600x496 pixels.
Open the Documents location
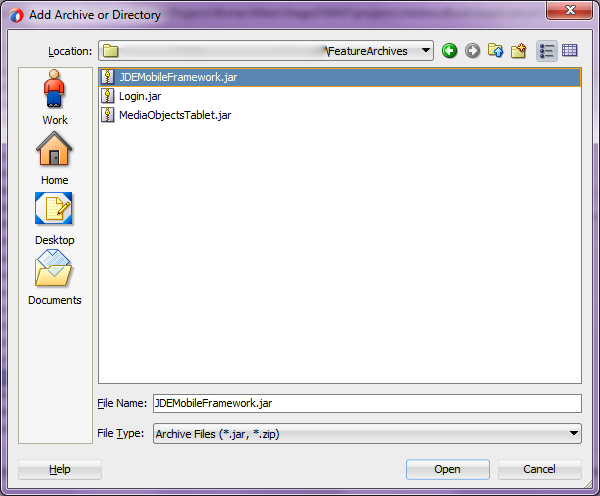[54, 277]
